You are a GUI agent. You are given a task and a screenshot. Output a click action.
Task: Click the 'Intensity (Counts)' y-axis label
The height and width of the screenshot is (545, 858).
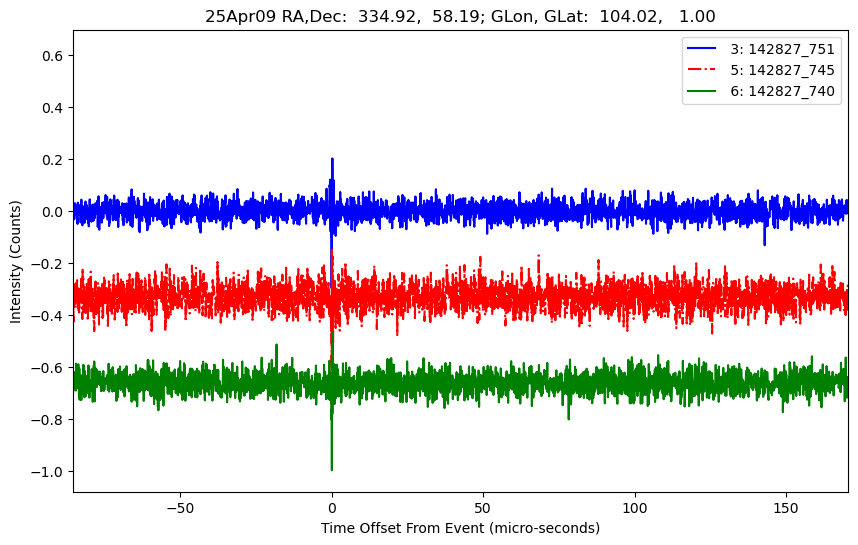pyautogui.click(x=15, y=262)
